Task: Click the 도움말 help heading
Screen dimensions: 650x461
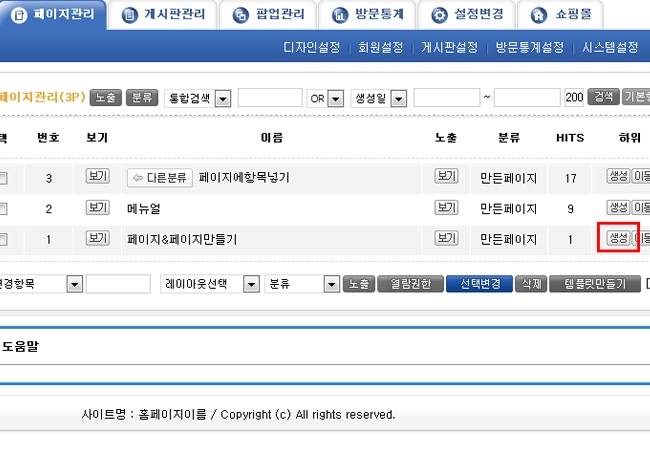Action: click(20, 346)
